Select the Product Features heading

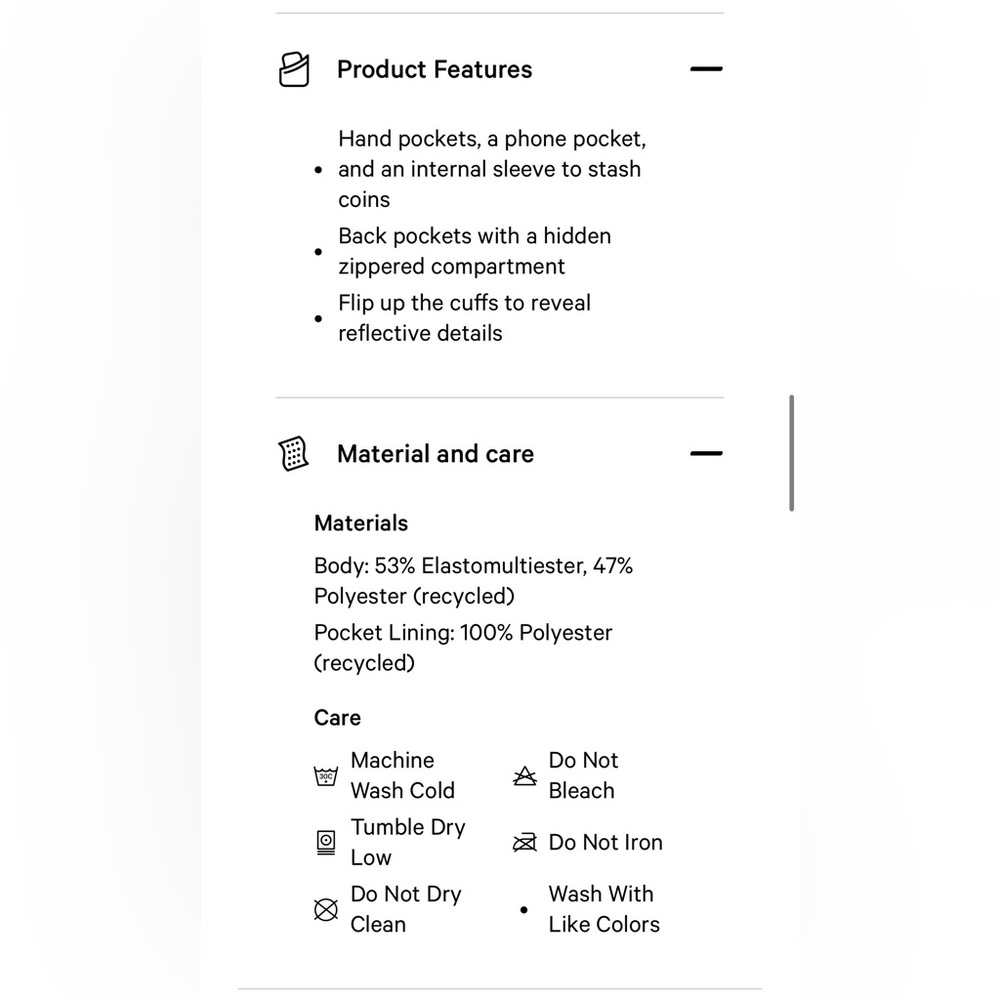[434, 70]
